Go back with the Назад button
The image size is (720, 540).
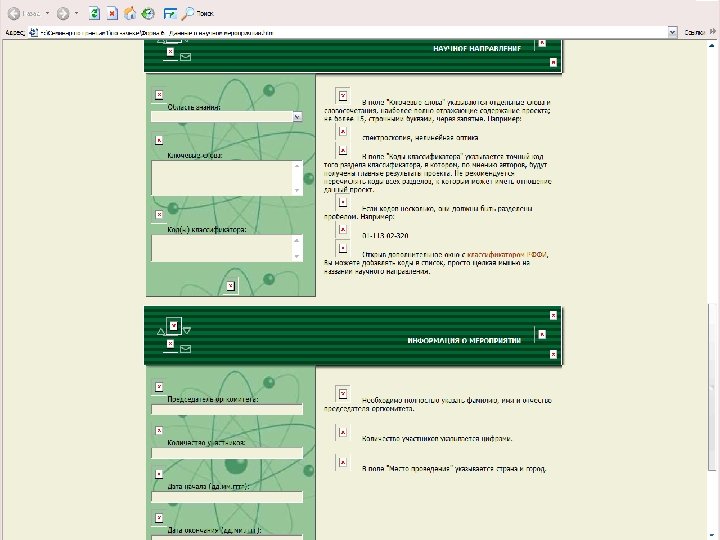click(24, 14)
